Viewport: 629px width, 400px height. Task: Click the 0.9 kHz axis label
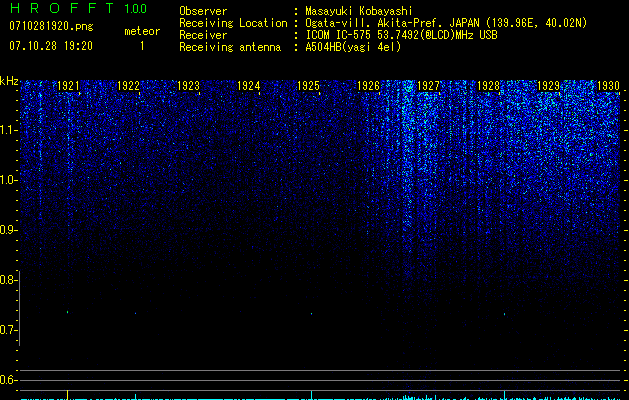[x=7, y=230]
